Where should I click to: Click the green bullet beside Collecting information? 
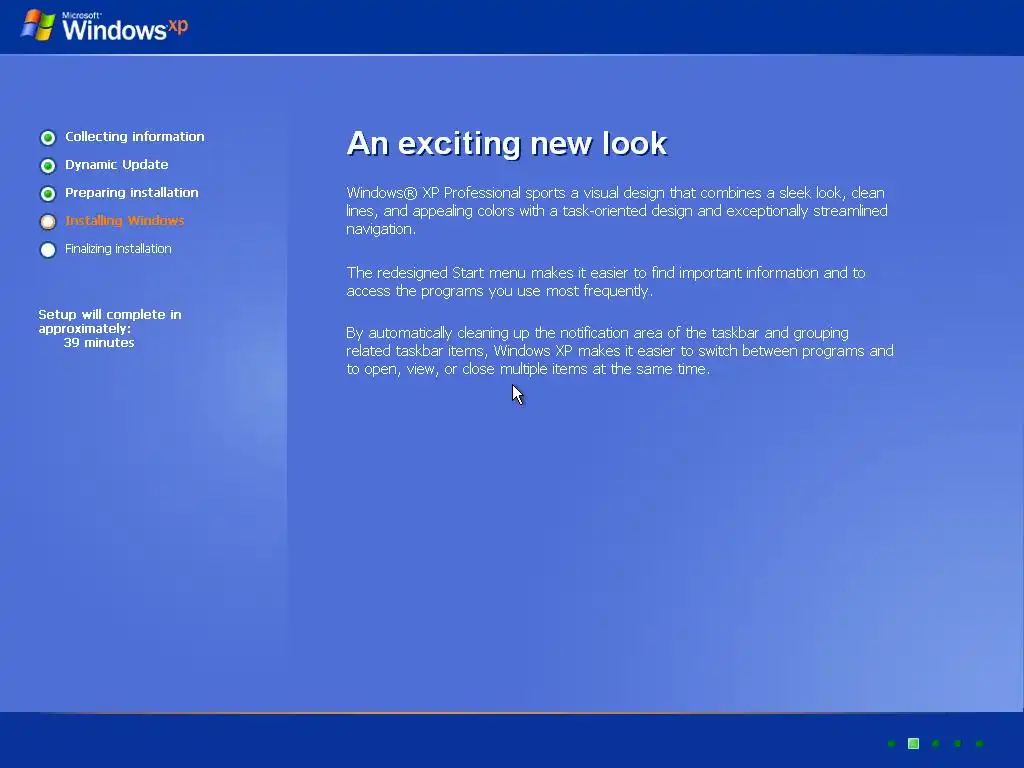tap(48, 137)
